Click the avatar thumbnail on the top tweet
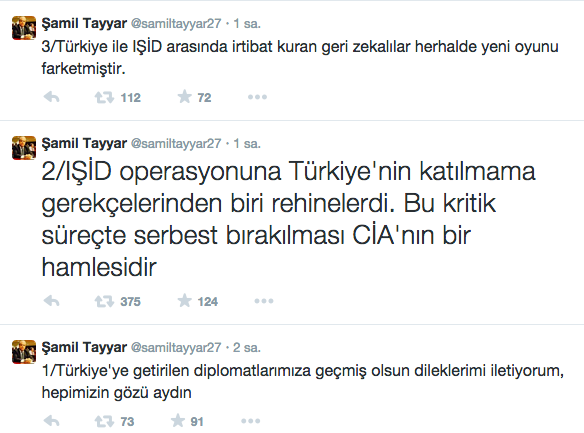This screenshot has height=433, width=584. [24, 28]
